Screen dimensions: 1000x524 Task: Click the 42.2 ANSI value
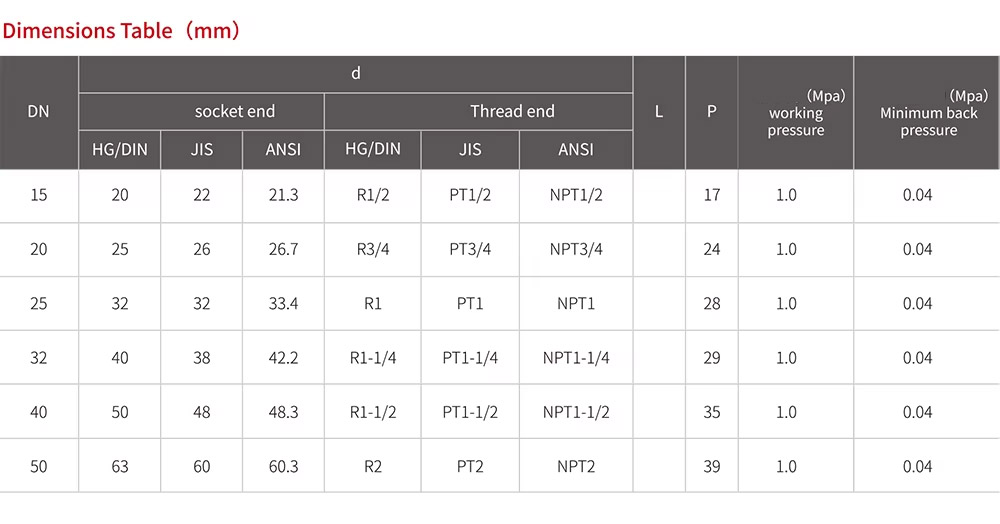[283, 358]
